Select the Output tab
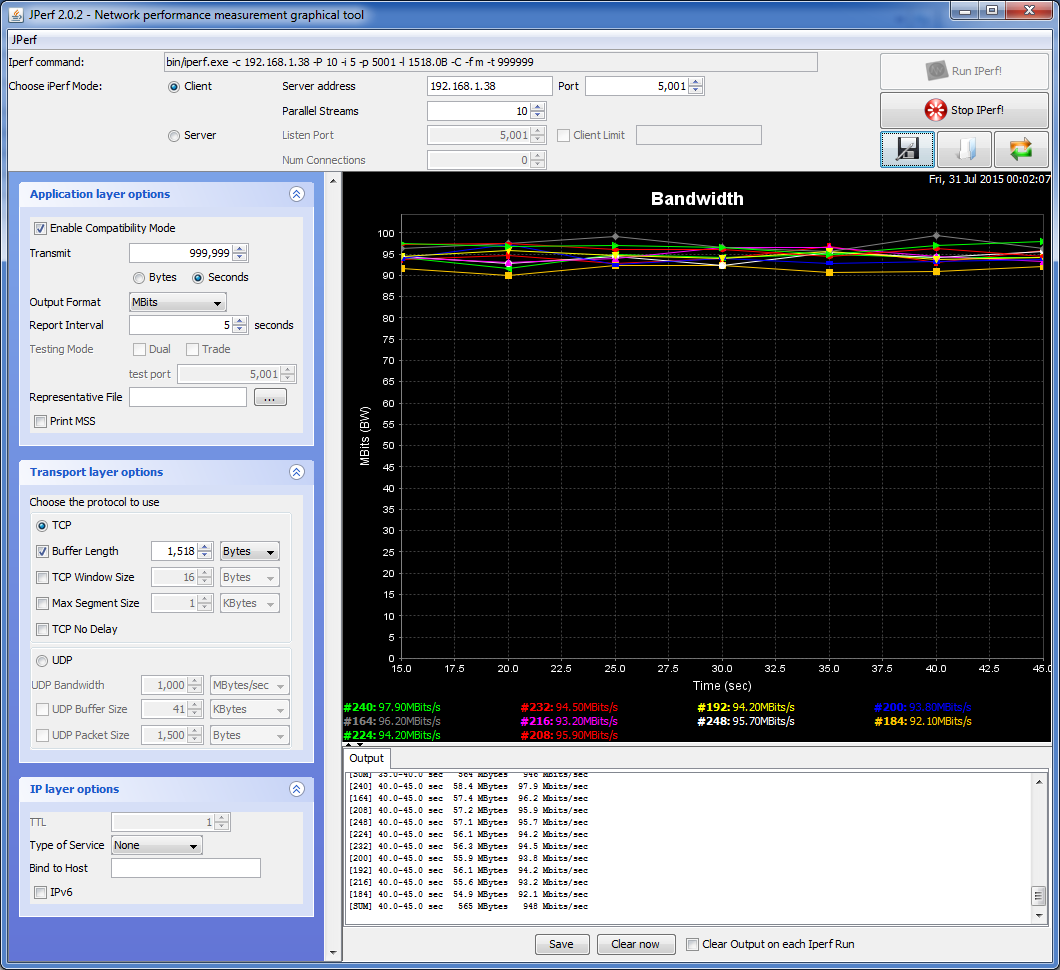The width and height of the screenshot is (1060, 970). click(x=366, y=758)
